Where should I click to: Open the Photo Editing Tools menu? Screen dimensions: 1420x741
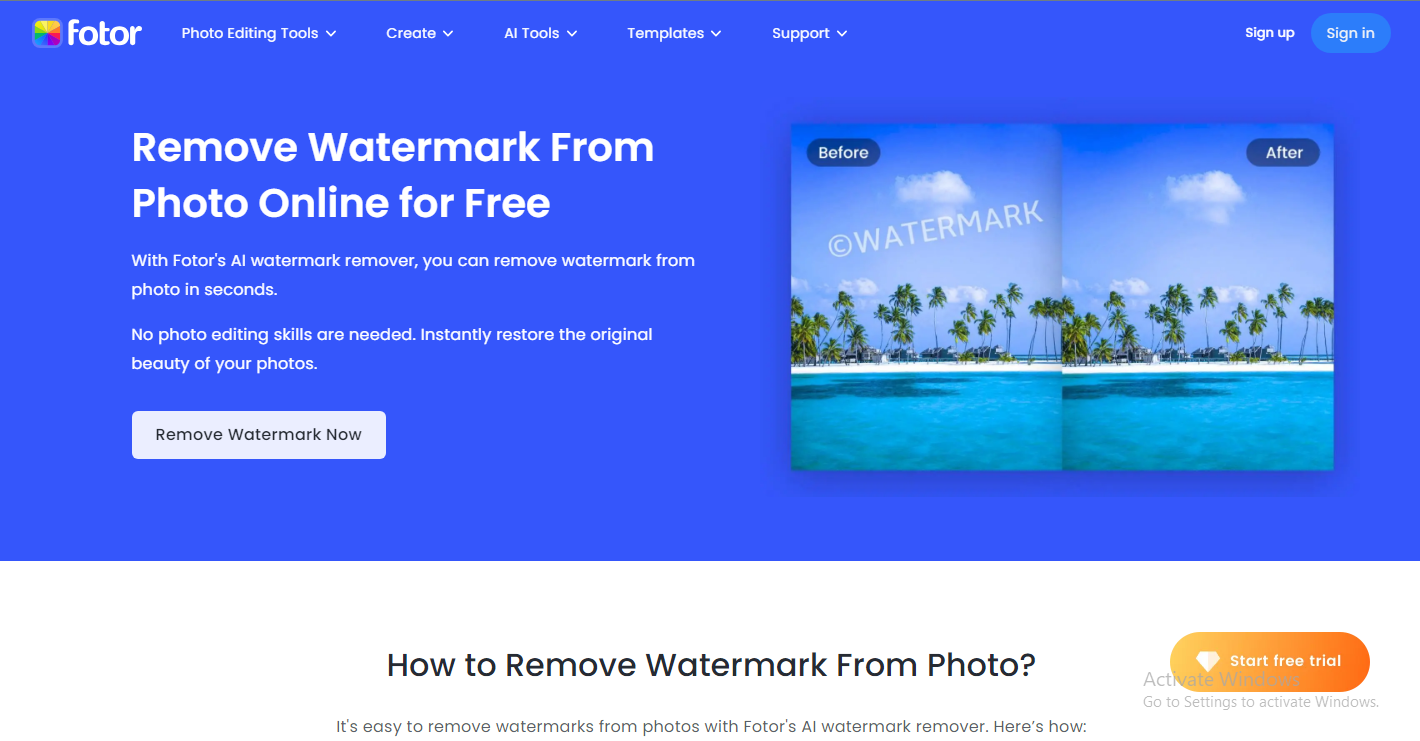(x=259, y=33)
